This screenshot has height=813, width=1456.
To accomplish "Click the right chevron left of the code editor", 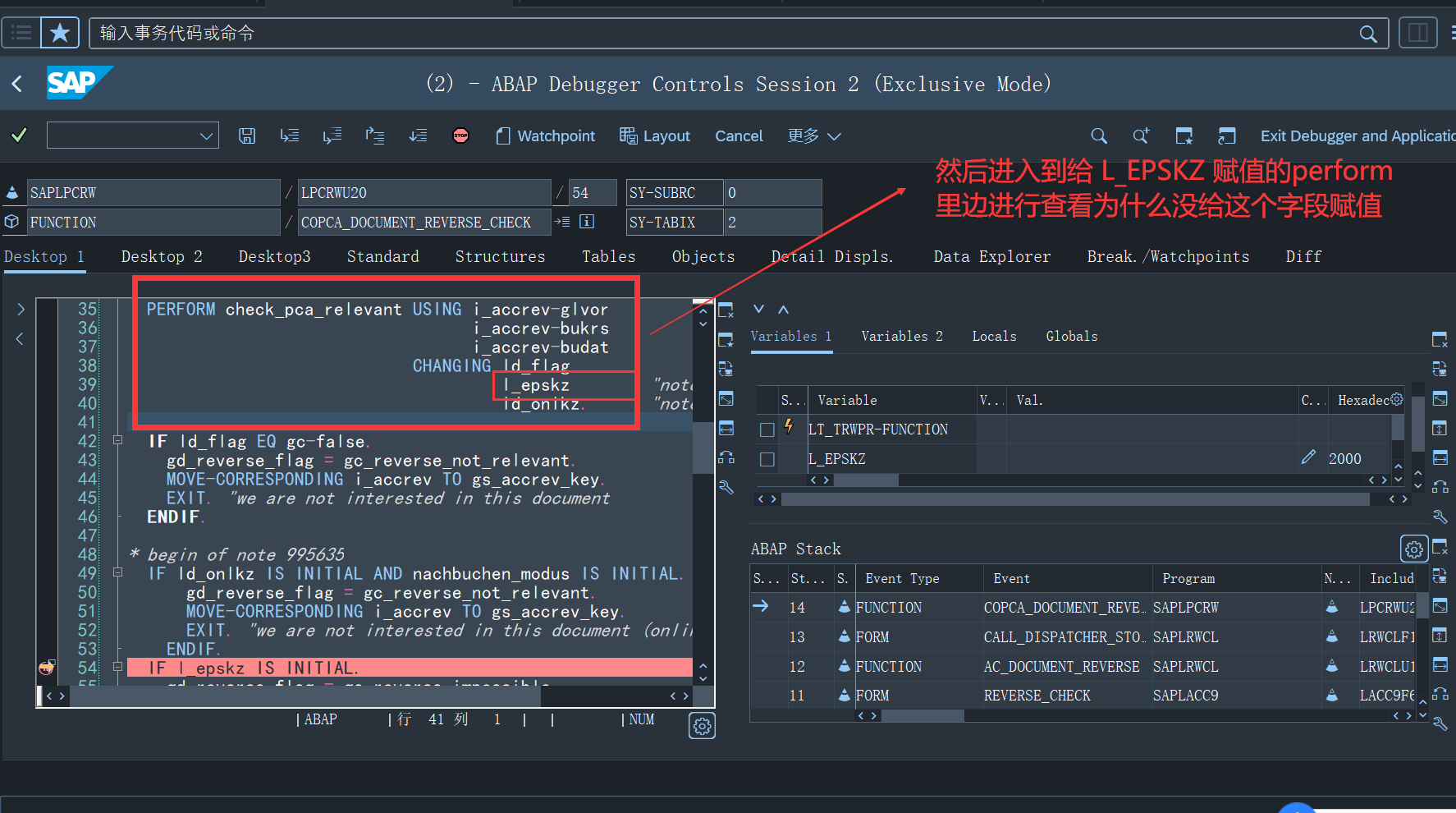I will [21, 310].
